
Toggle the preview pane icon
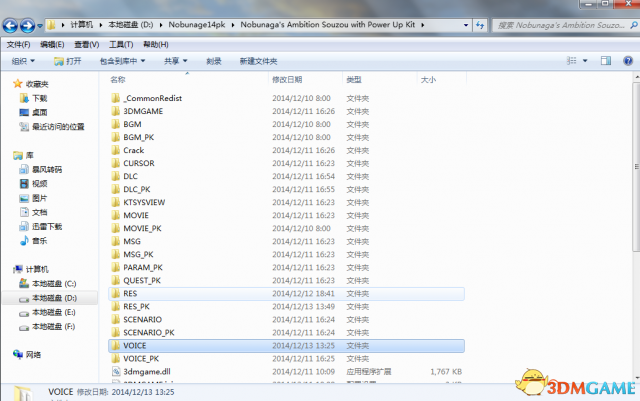(x=606, y=61)
